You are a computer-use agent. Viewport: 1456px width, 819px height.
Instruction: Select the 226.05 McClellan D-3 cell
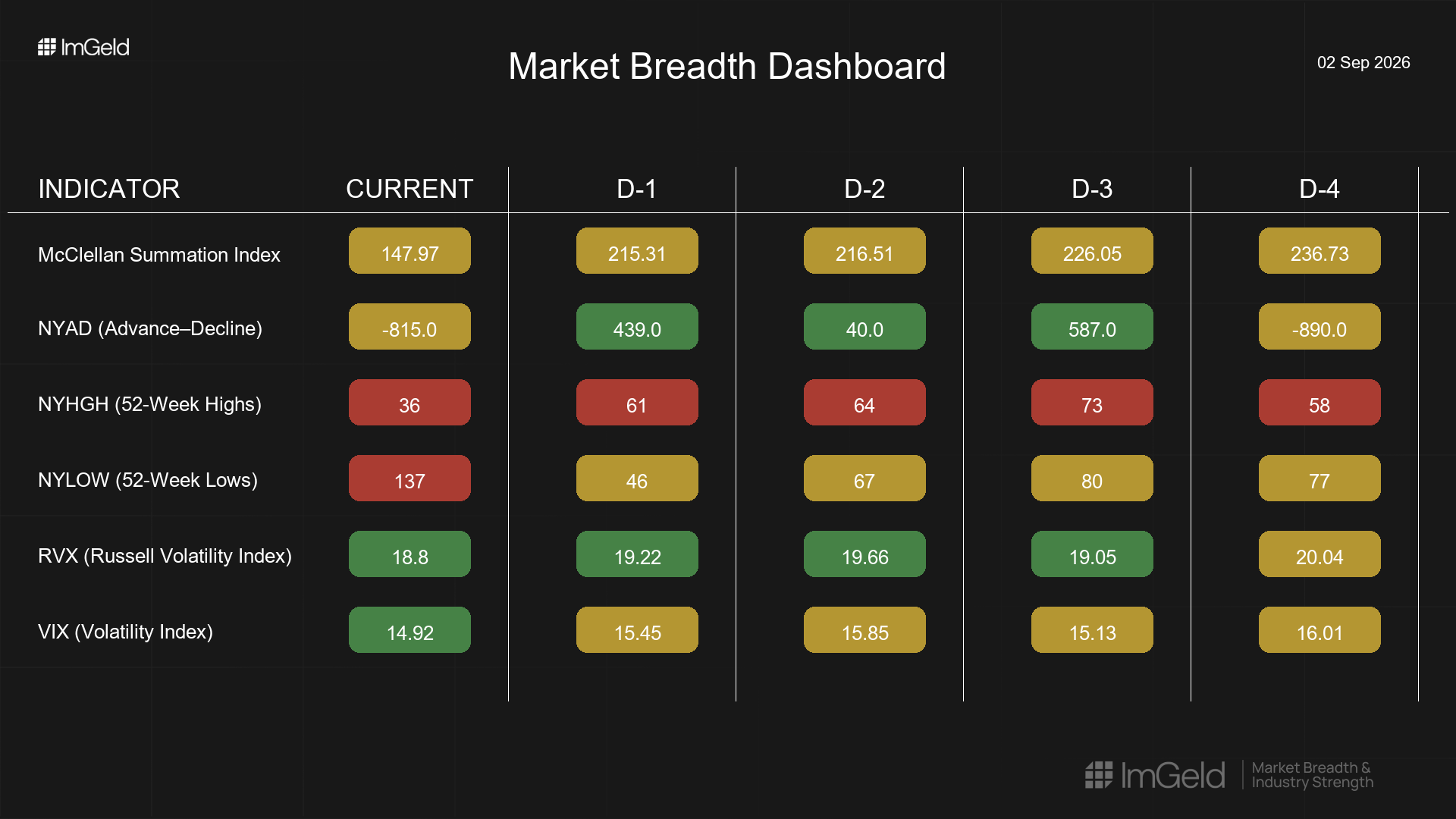click(1092, 251)
